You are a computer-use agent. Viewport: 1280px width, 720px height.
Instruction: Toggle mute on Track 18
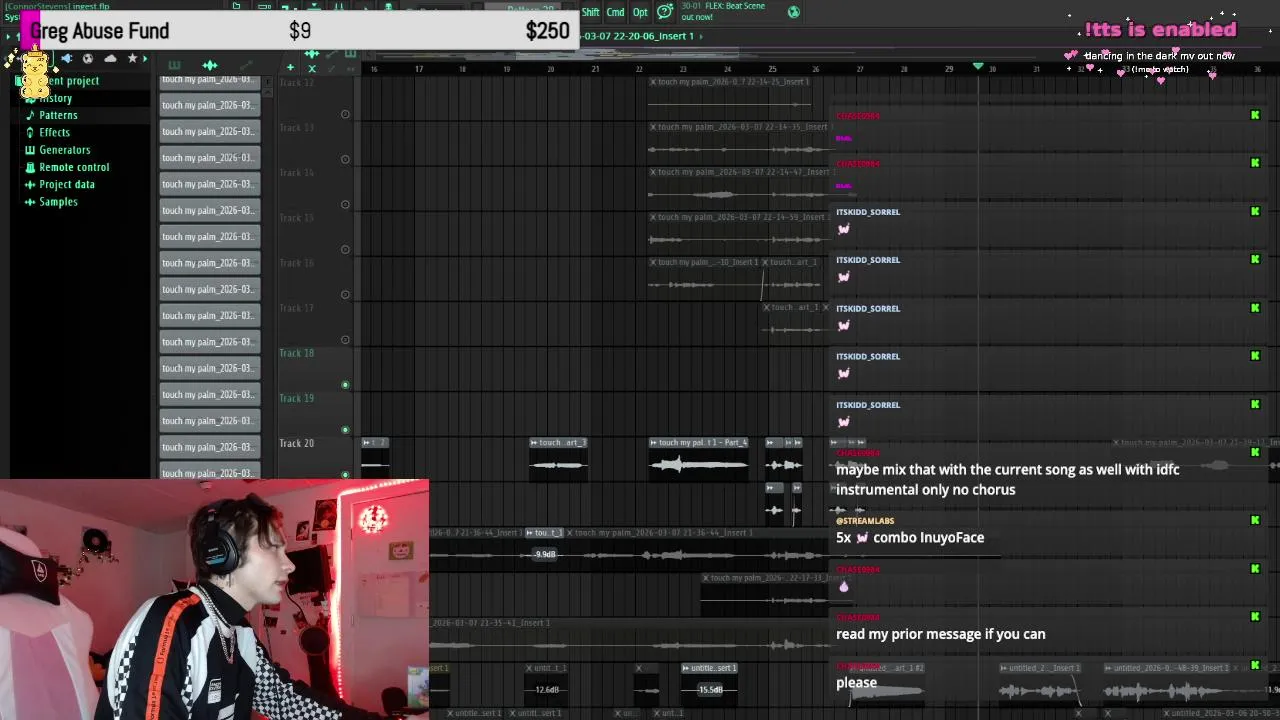(x=345, y=384)
